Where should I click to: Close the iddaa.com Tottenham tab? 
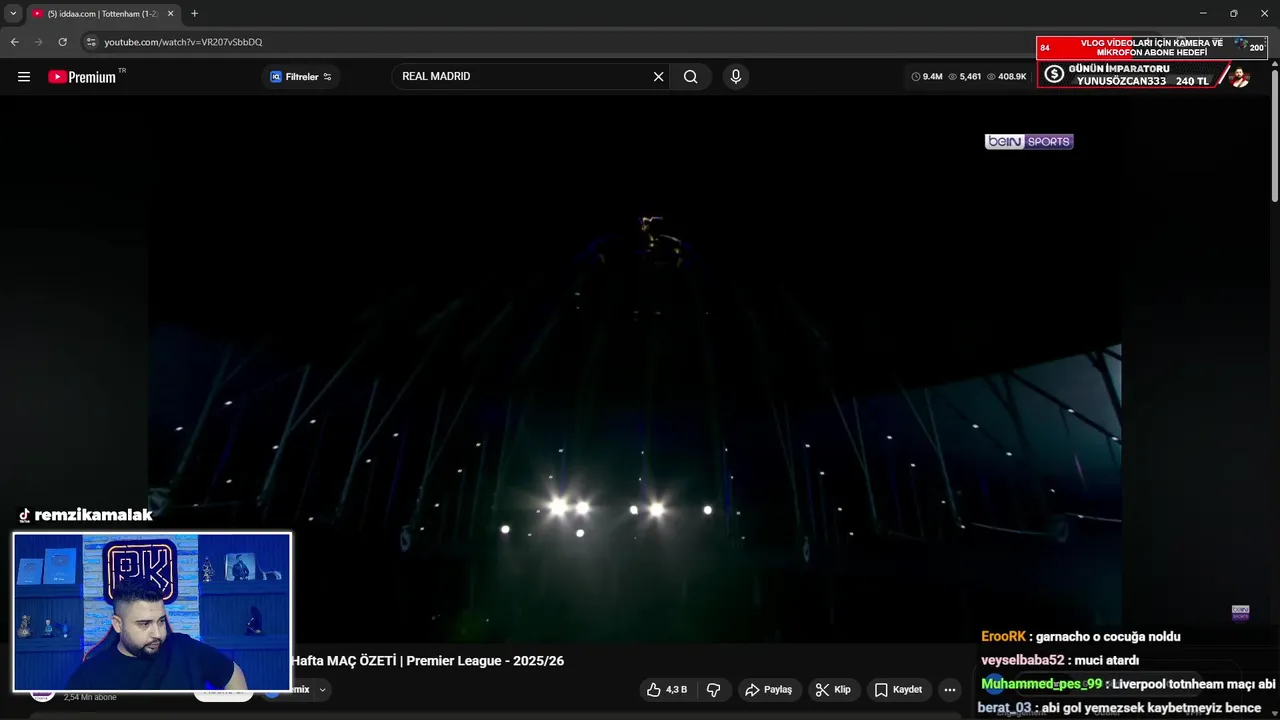pos(170,14)
